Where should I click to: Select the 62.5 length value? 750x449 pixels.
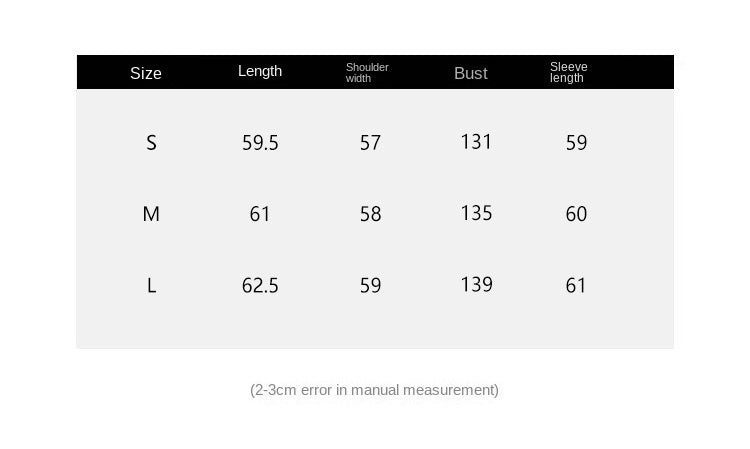coord(260,286)
